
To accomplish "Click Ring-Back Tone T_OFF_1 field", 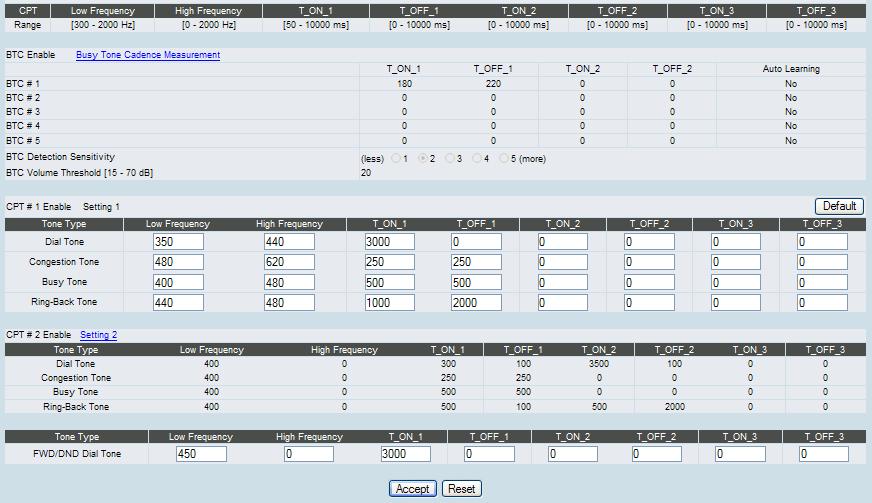I will 476,302.
